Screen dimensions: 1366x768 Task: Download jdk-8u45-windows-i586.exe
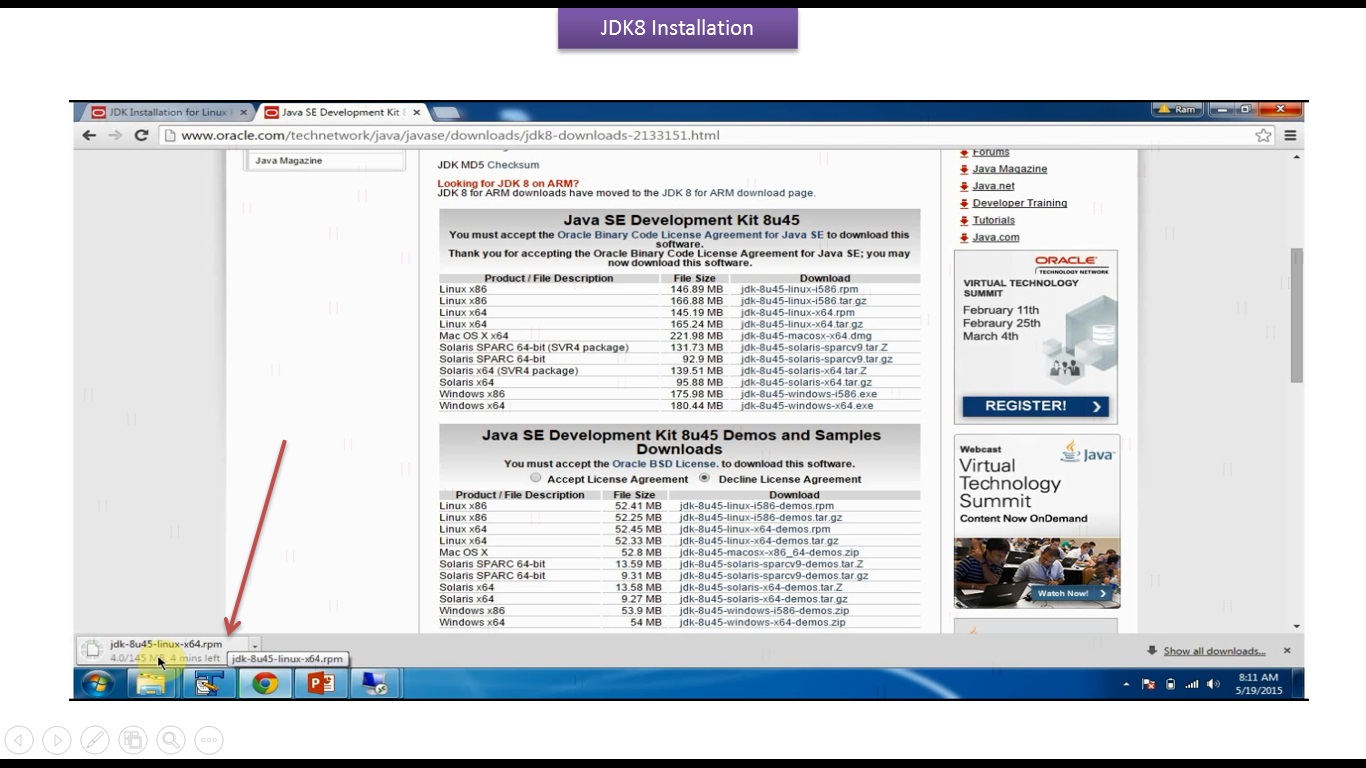pos(808,394)
